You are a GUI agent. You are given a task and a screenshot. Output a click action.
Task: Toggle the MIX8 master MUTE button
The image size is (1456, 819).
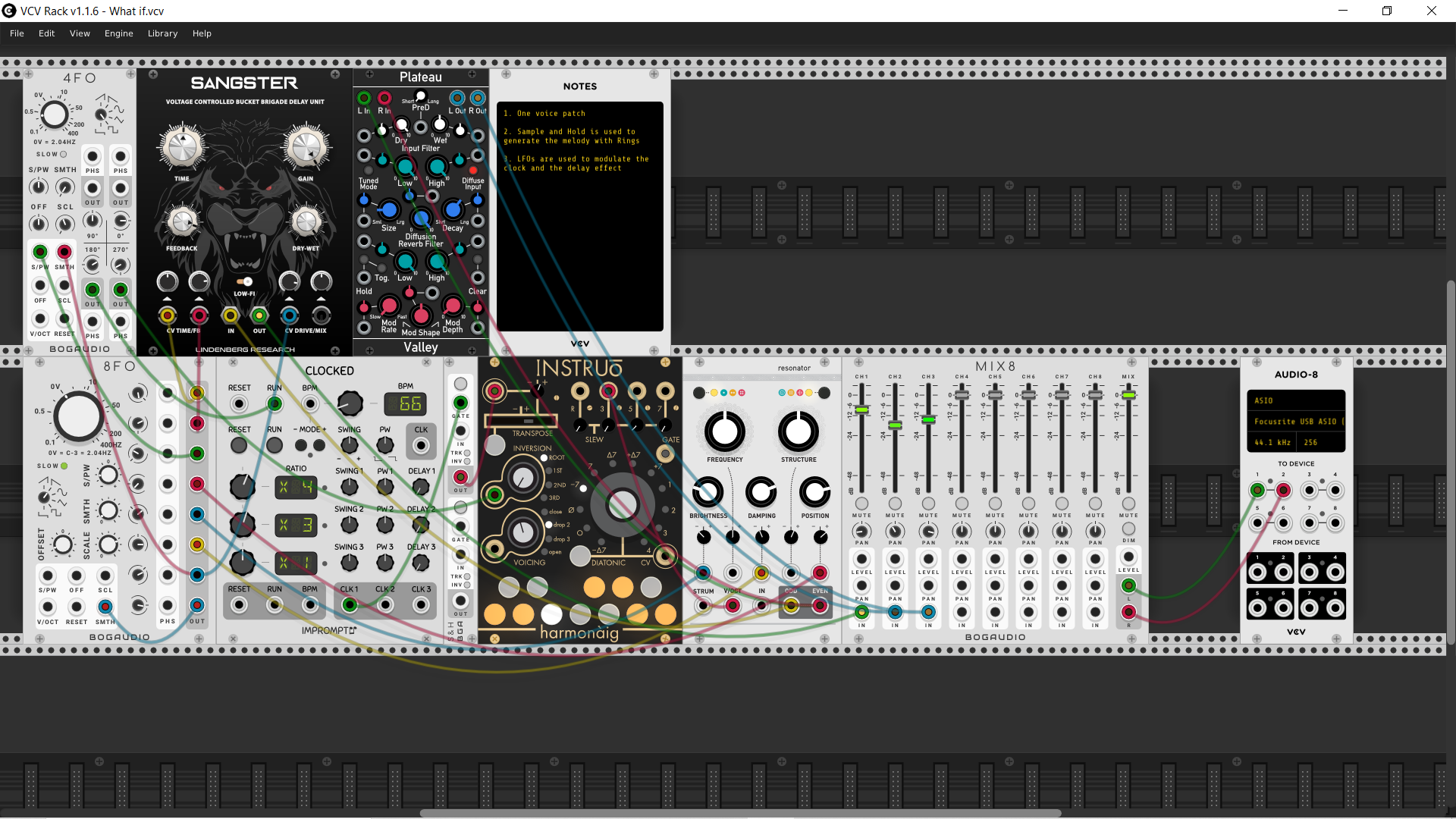(1128, 504)
